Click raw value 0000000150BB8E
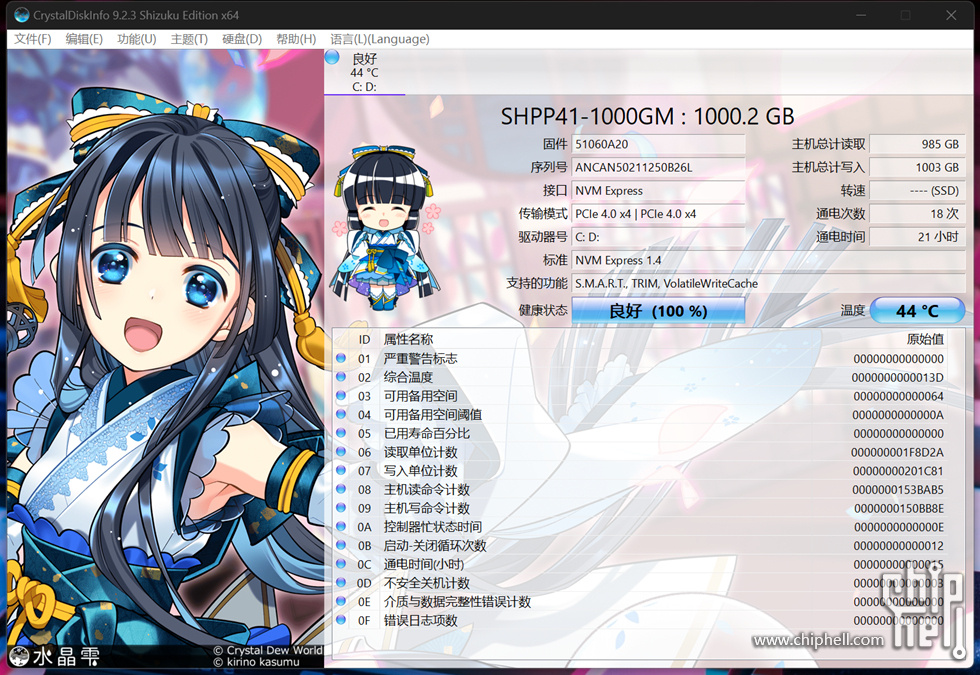This screenshot has height=675, width=980. pyautogui.click(x=899, y=509)
